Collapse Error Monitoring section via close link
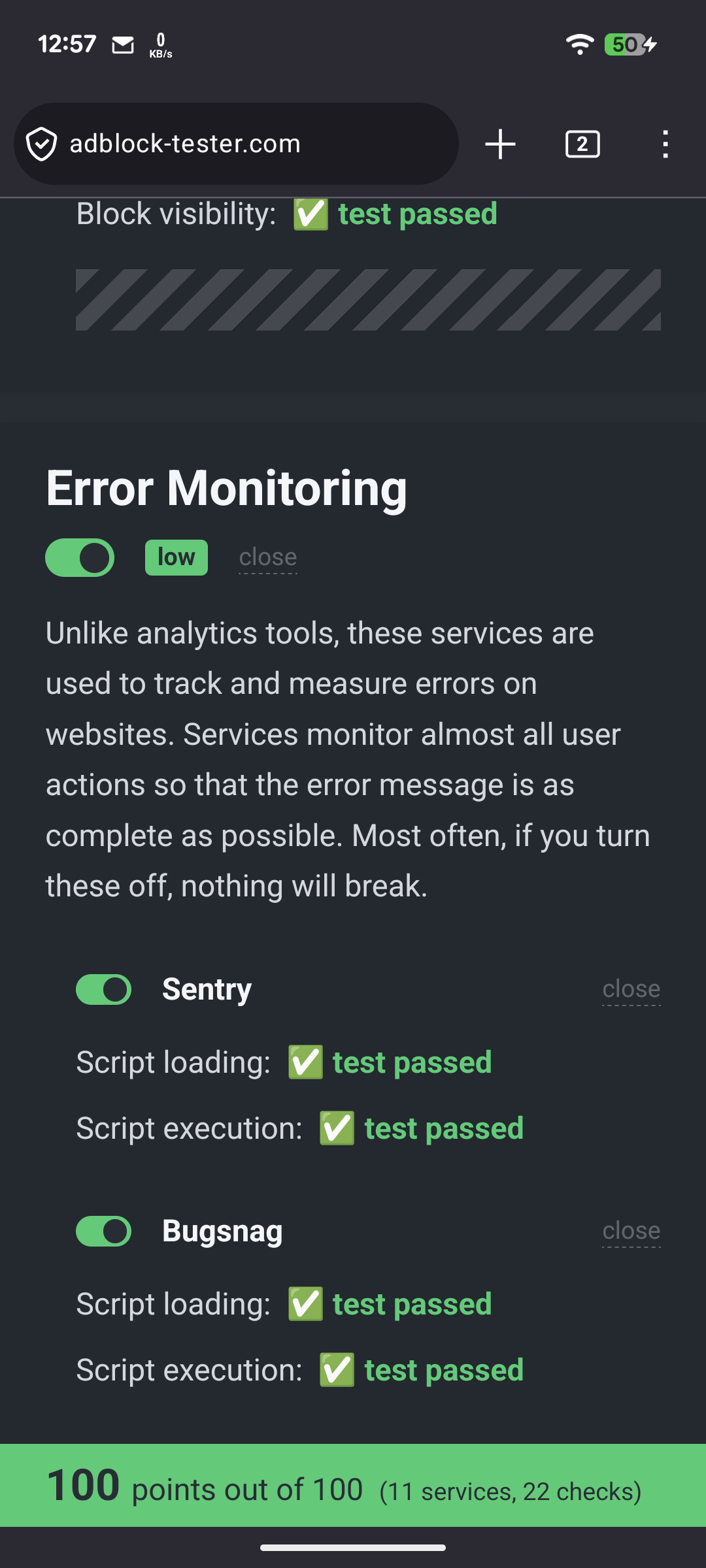This screenshot has width=706, height=1568. point(268,558)
